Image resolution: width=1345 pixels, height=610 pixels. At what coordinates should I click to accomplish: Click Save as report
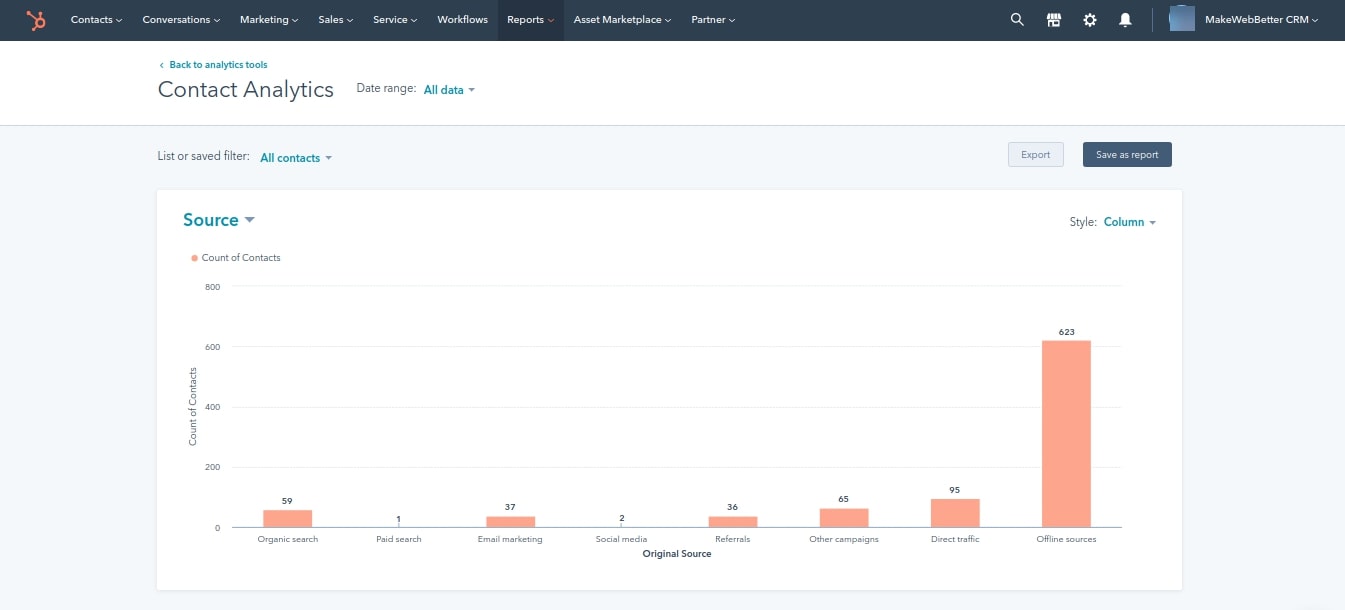click(x=1127, y=154)
